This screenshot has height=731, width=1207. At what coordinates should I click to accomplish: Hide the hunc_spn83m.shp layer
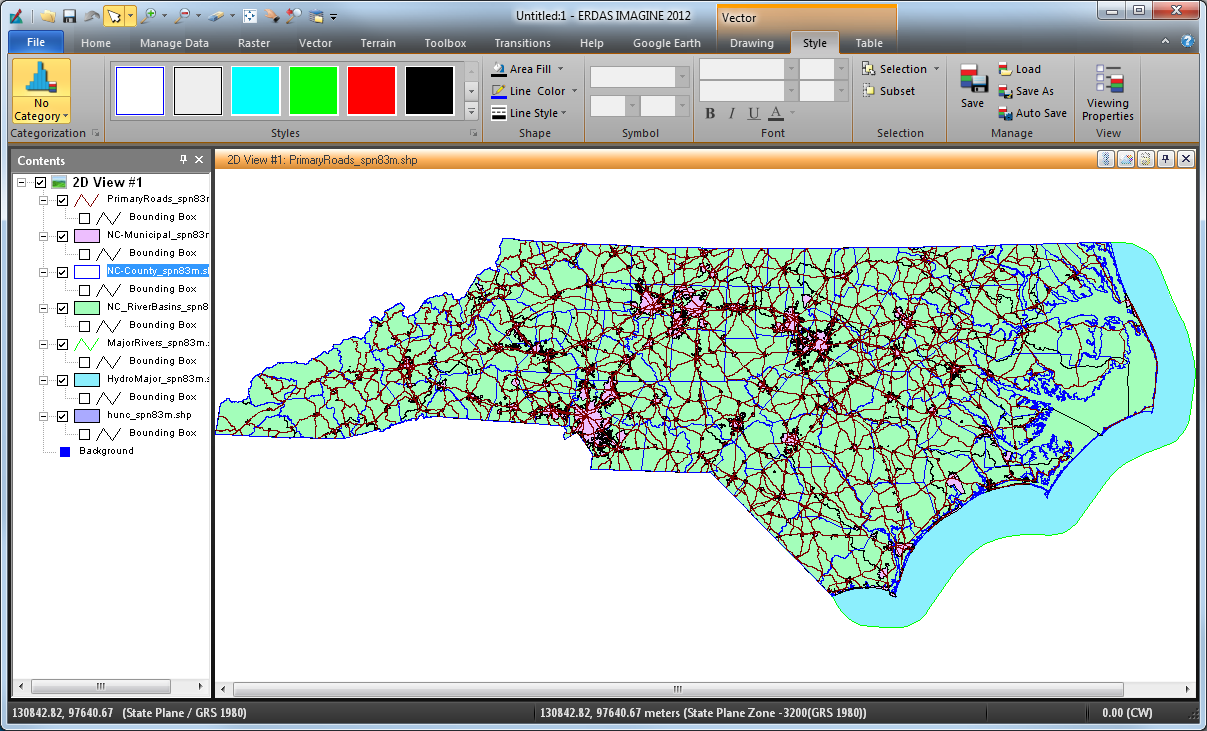[63, 416]
